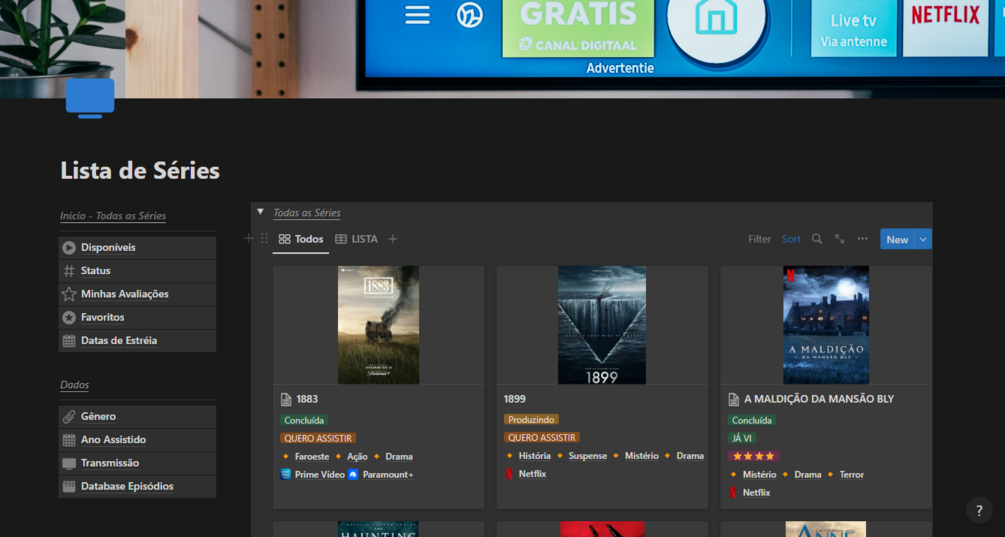Click the Netflix icon on 1899 card

pyautogui.click(x=510, y=474)
